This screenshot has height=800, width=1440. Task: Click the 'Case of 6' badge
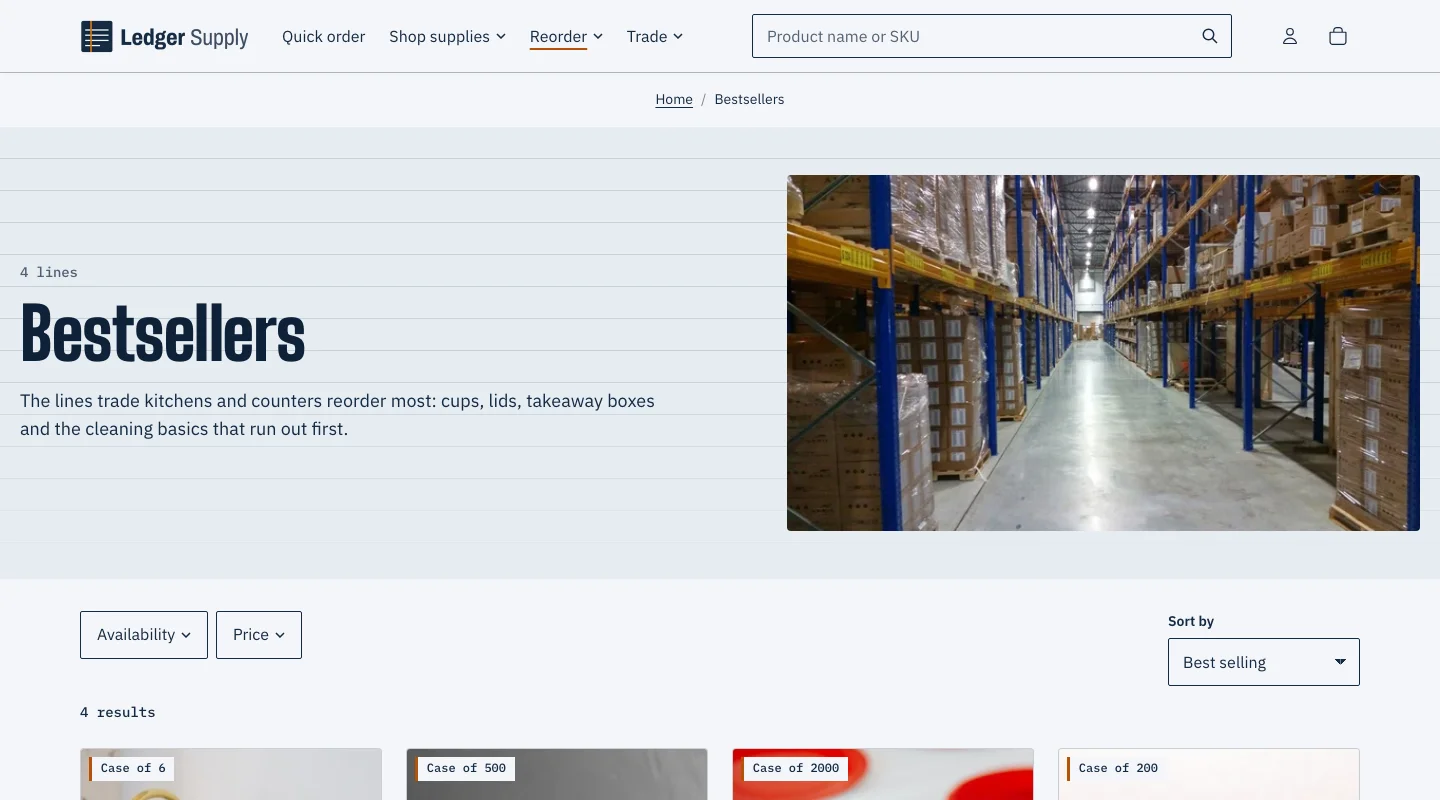(132, 768)
